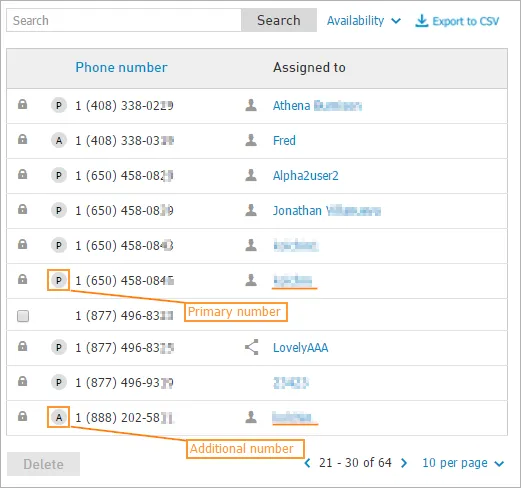
Task: Click lock icon in Alpha2user2 row
Action: tap(22, 174)
